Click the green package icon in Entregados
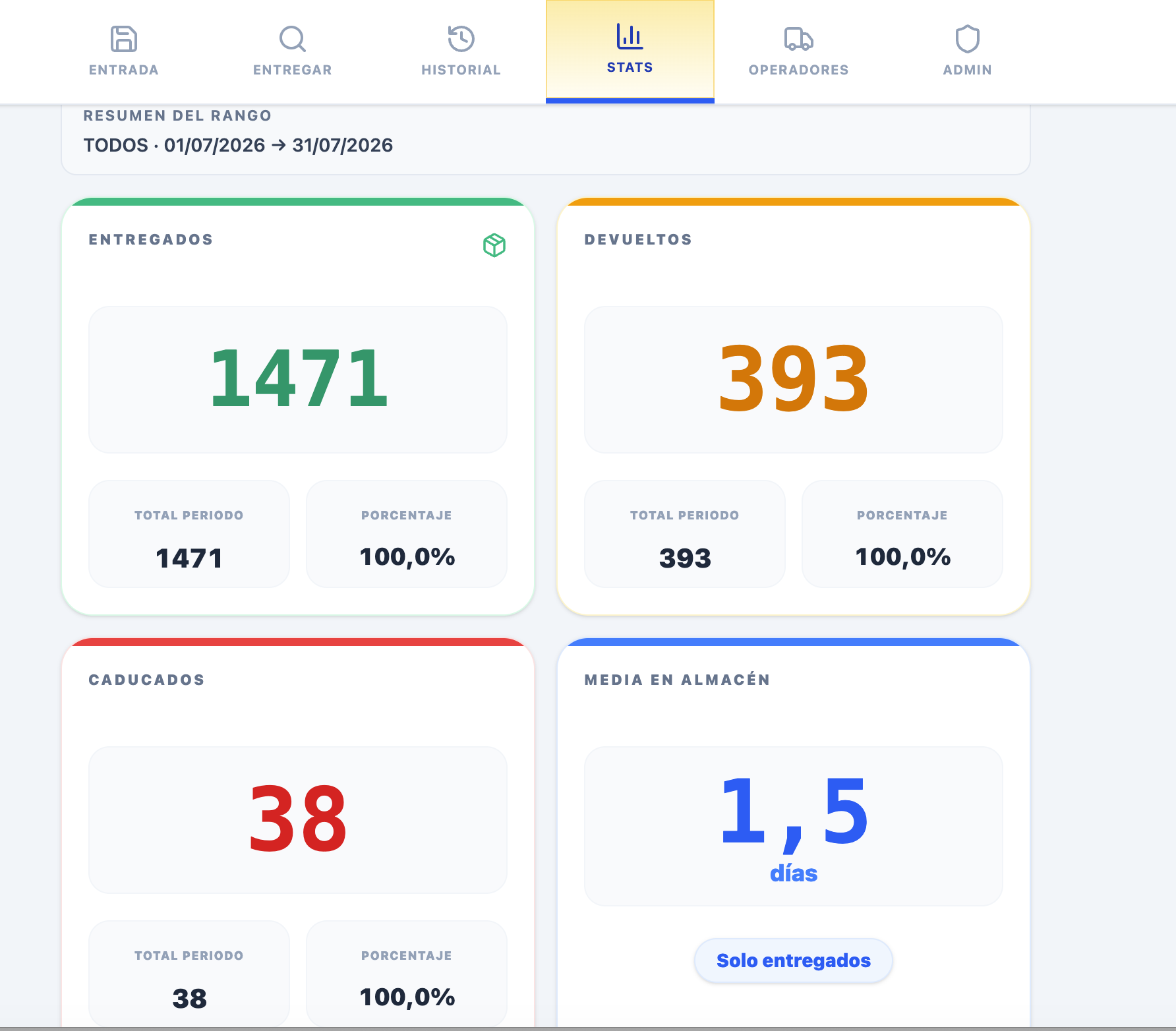Screen dimensions: 1176x1031 click(494, 245)
